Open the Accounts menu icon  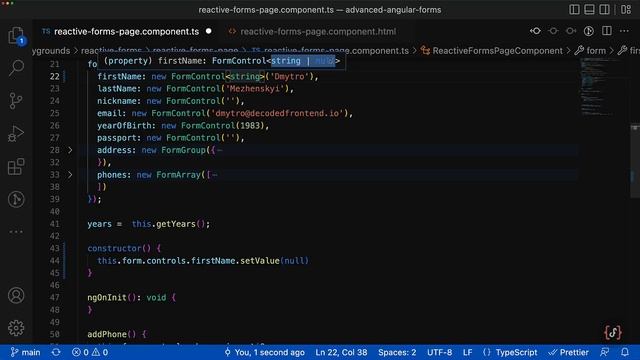point(16,295)
